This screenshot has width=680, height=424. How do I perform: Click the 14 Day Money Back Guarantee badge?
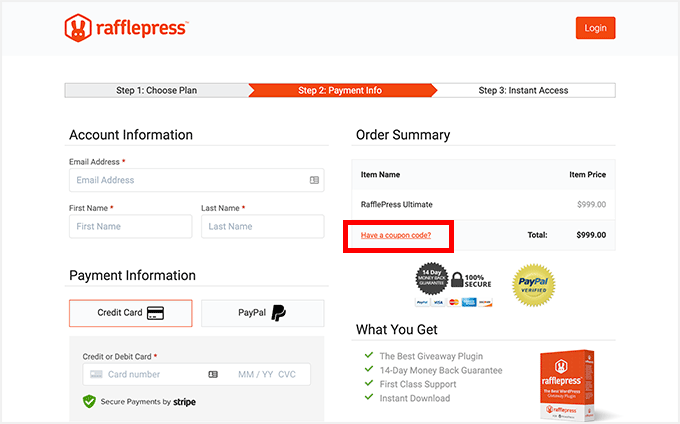429,279
